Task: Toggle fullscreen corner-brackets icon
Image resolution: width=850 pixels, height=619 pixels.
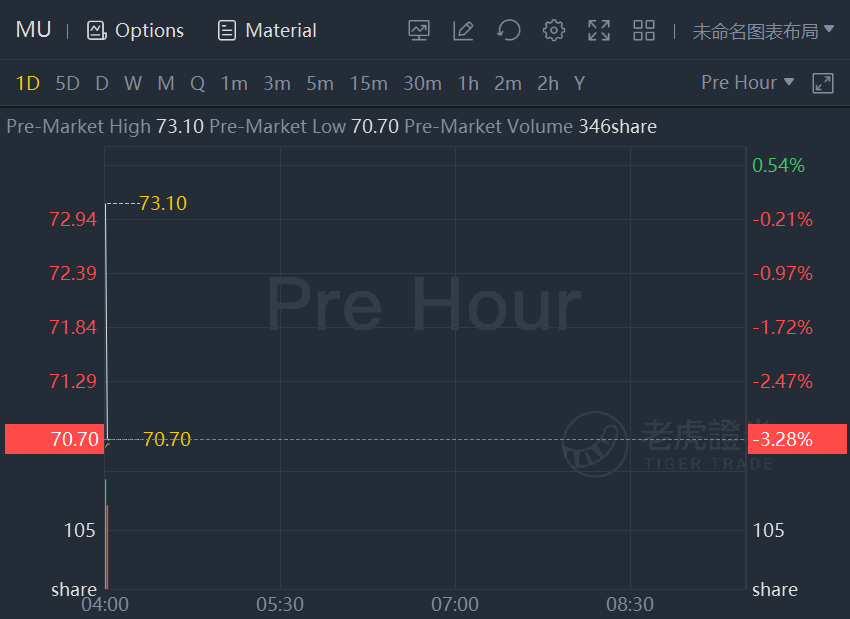Action: click(x=599, y=30)
